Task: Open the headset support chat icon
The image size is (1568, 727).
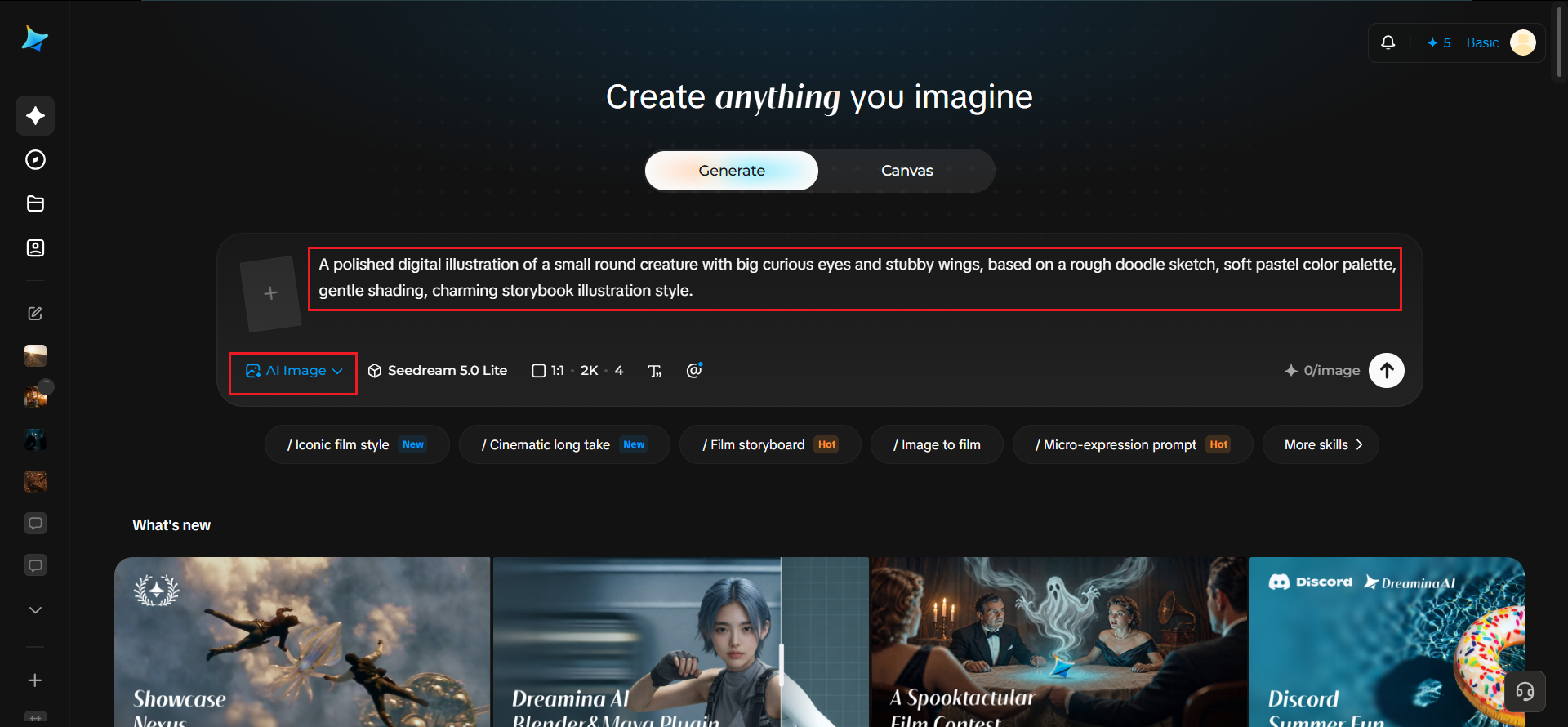Action: [1525, 692]
